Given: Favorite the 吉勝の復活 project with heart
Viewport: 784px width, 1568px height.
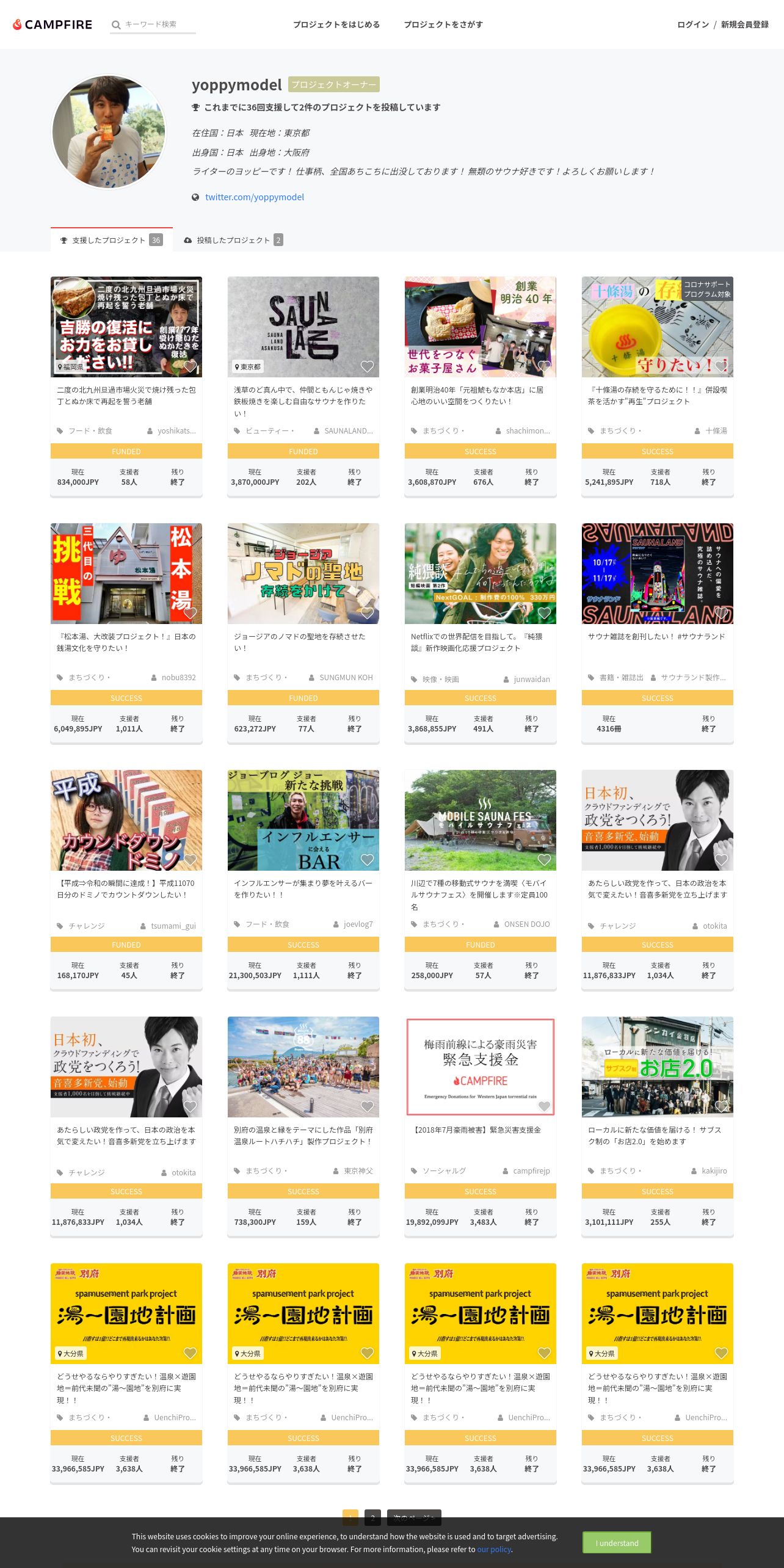Looking at the screenshot, I should tap(190, 366).
